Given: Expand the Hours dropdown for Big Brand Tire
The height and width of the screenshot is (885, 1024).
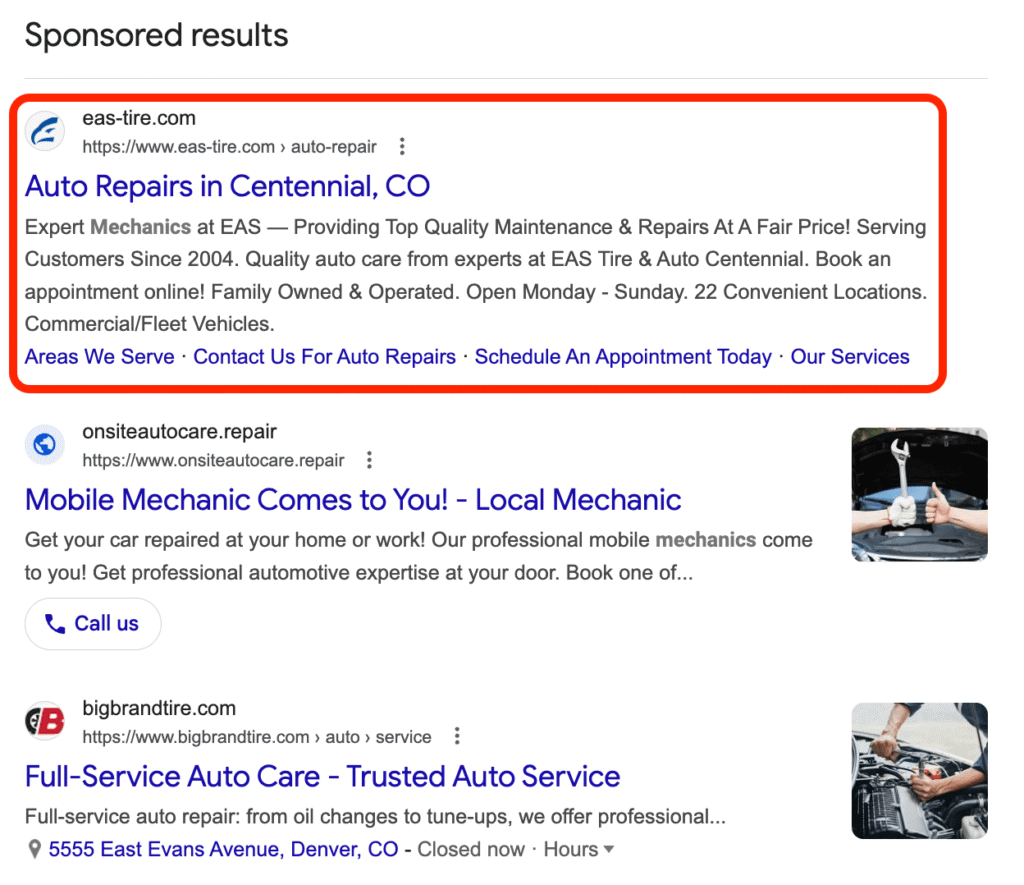Looking at the screenshot, I should (579, 850).
